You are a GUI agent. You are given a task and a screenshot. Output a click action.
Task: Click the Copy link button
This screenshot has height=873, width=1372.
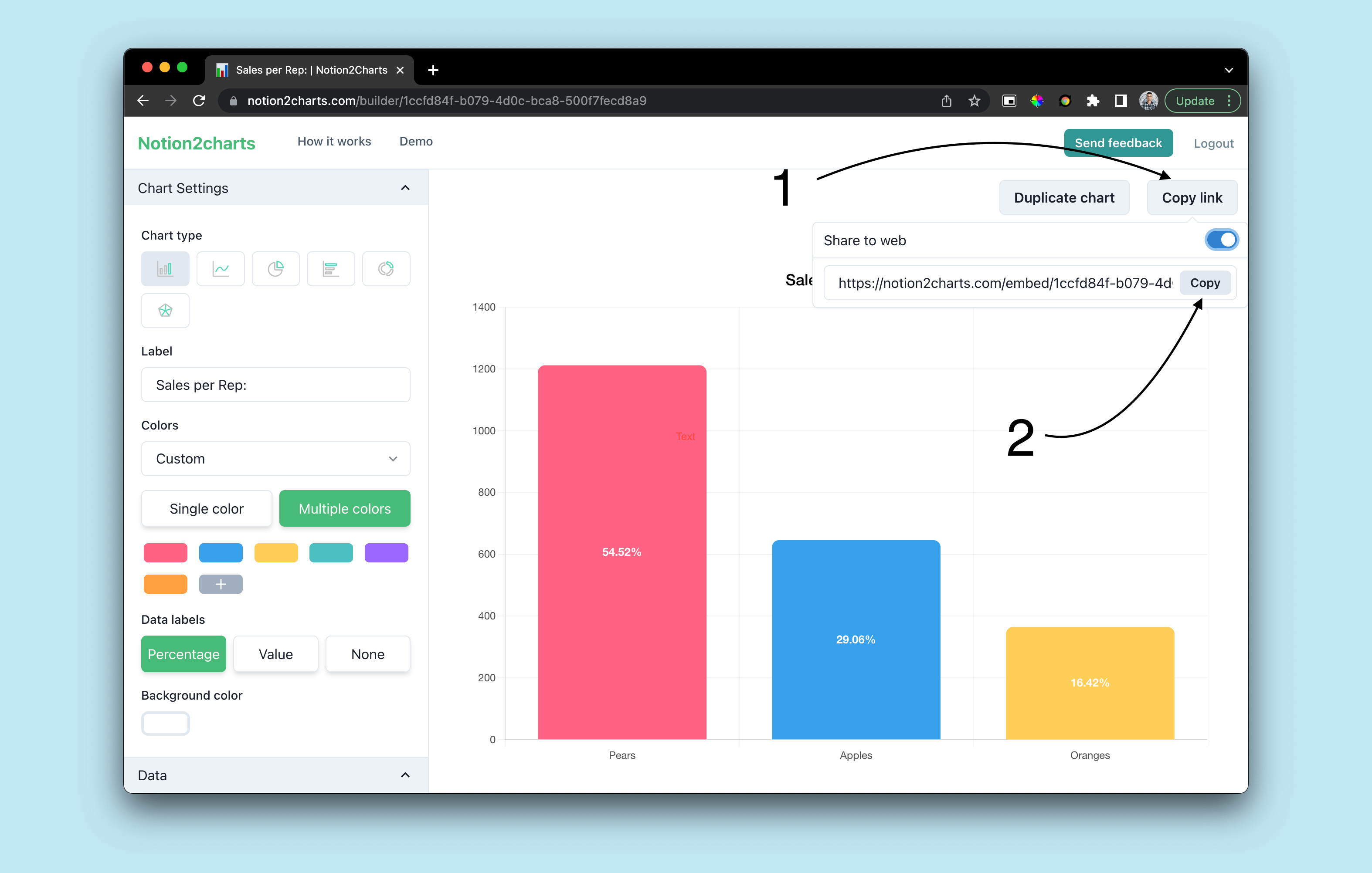click(x=1193, y=196)
